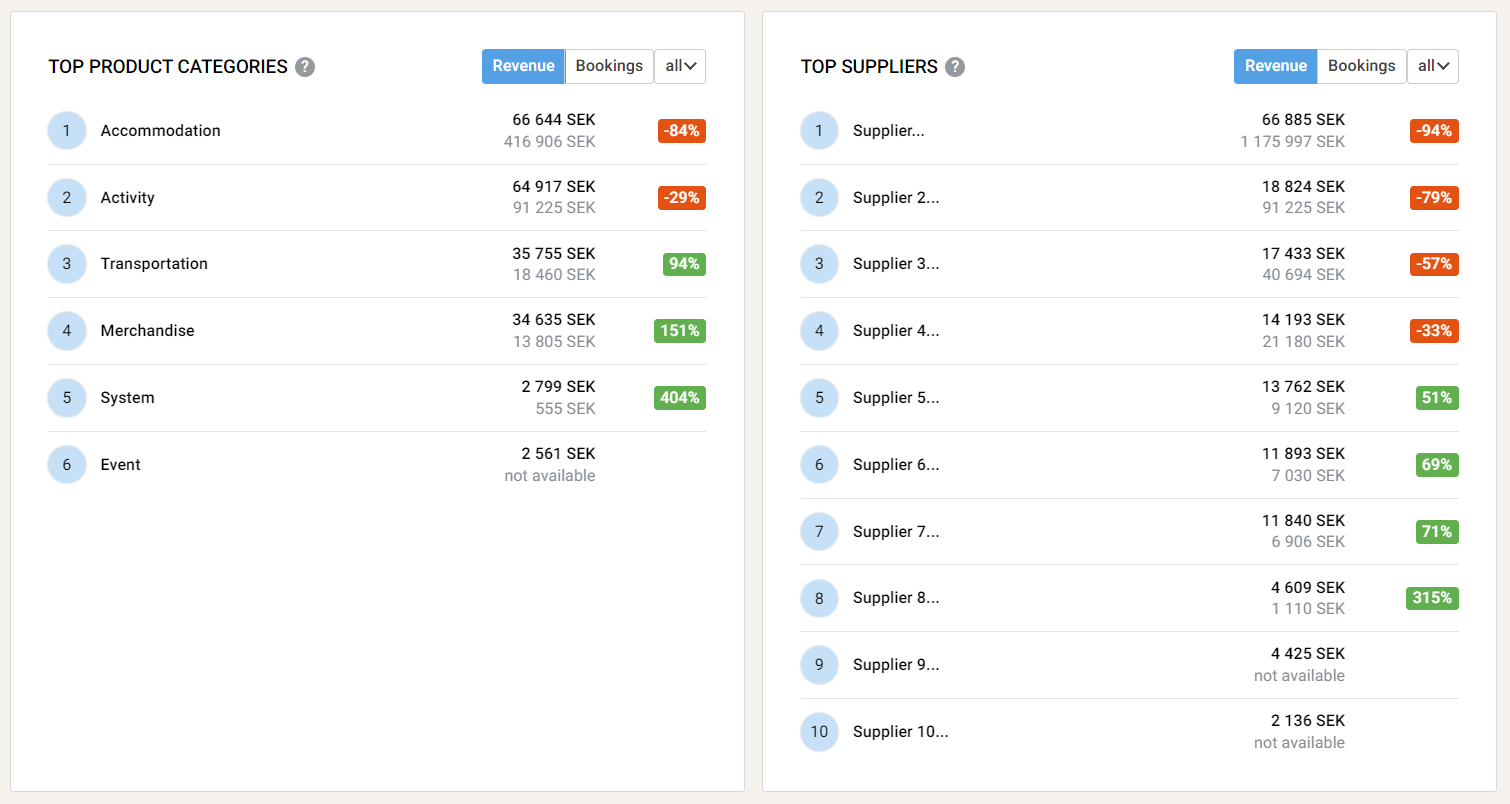Click the 416 906 SEK previous Accommodation value

point(550,142)
